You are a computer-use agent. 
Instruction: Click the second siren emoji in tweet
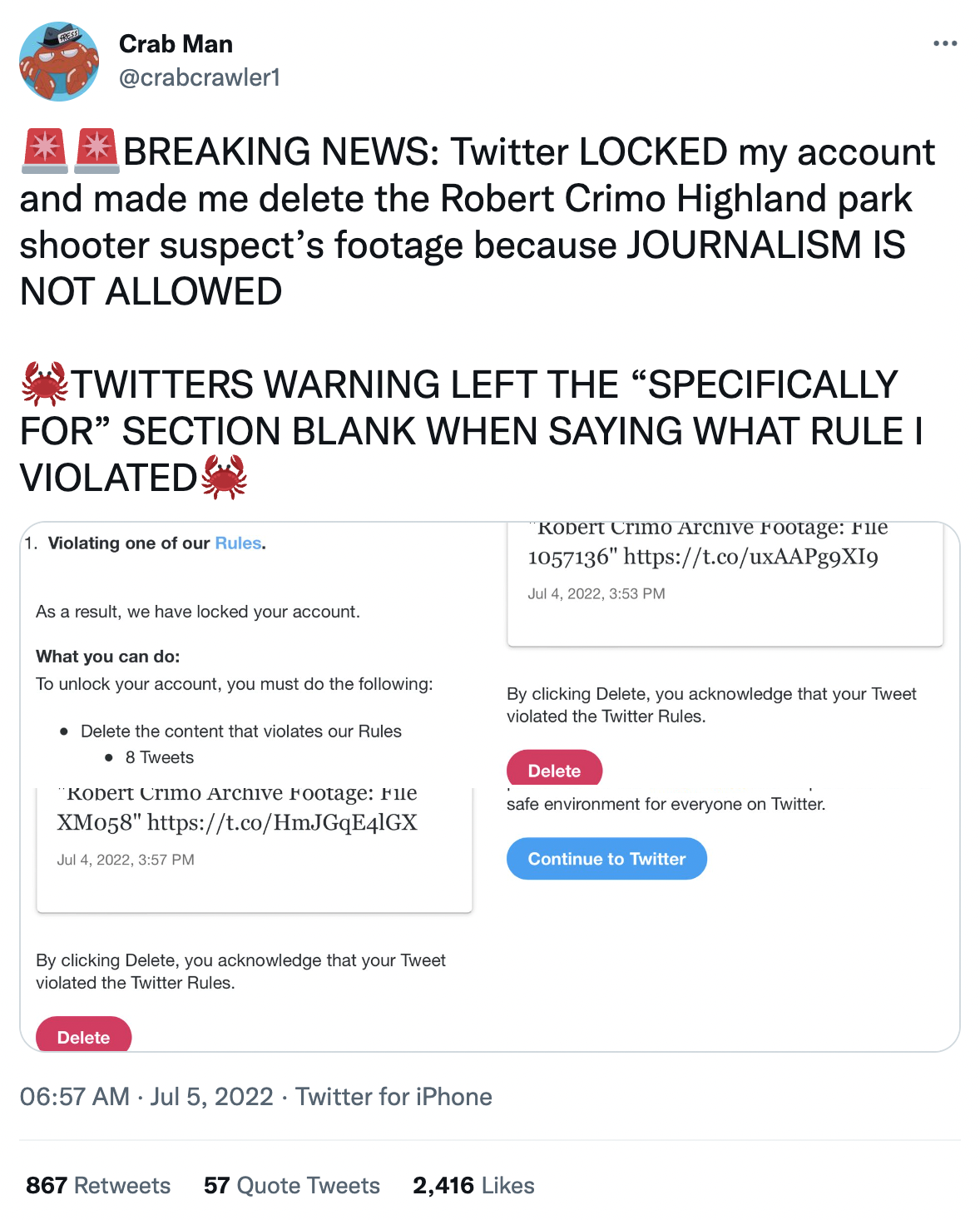click(x=97, y=151)
